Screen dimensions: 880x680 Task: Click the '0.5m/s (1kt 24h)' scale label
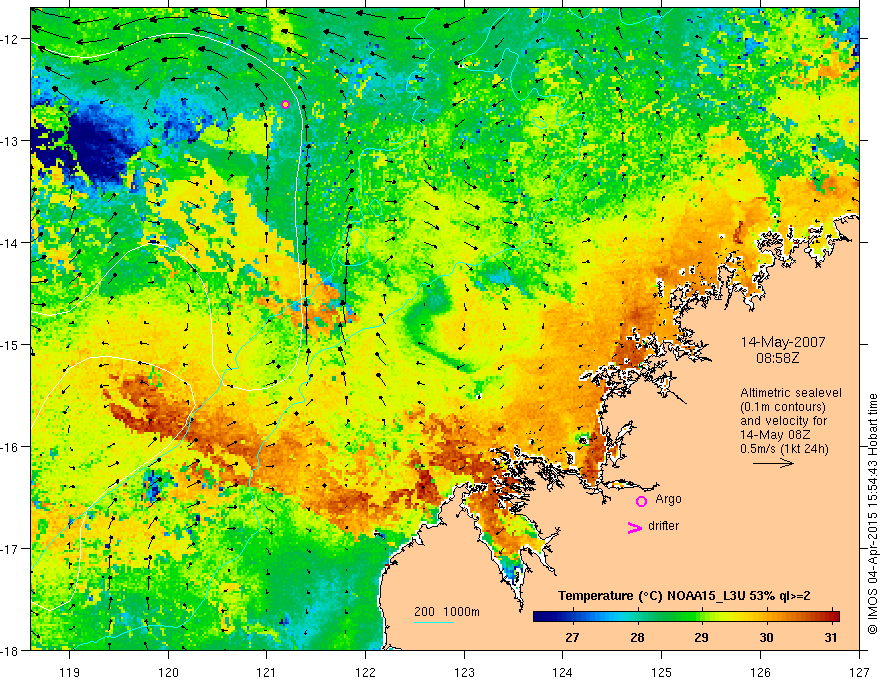tap(784, 449)
